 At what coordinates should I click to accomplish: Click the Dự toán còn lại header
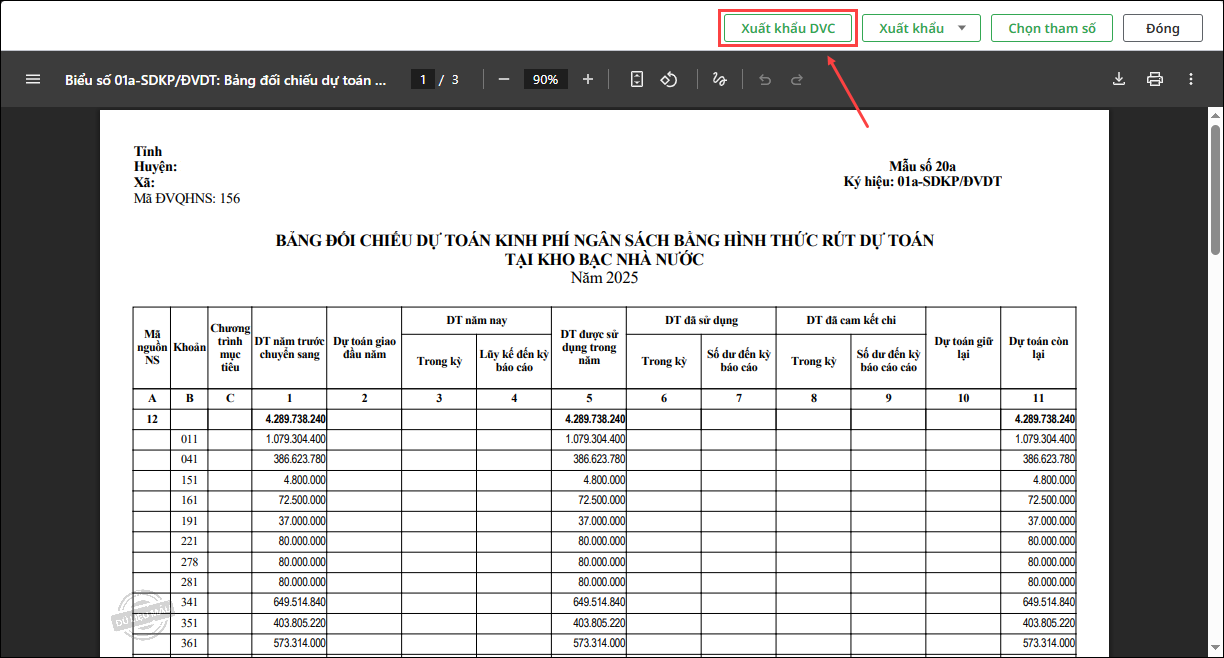[1038, 347]
